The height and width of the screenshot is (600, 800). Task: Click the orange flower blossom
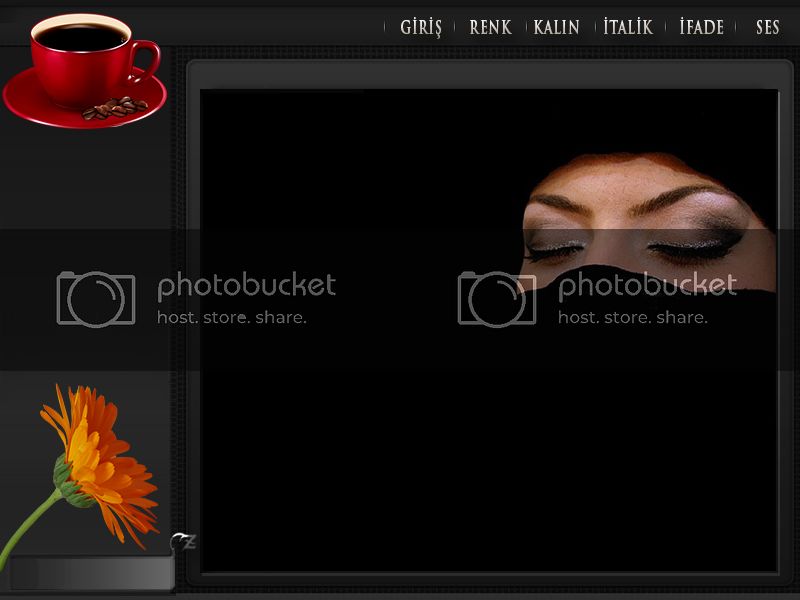click(100, 455)
